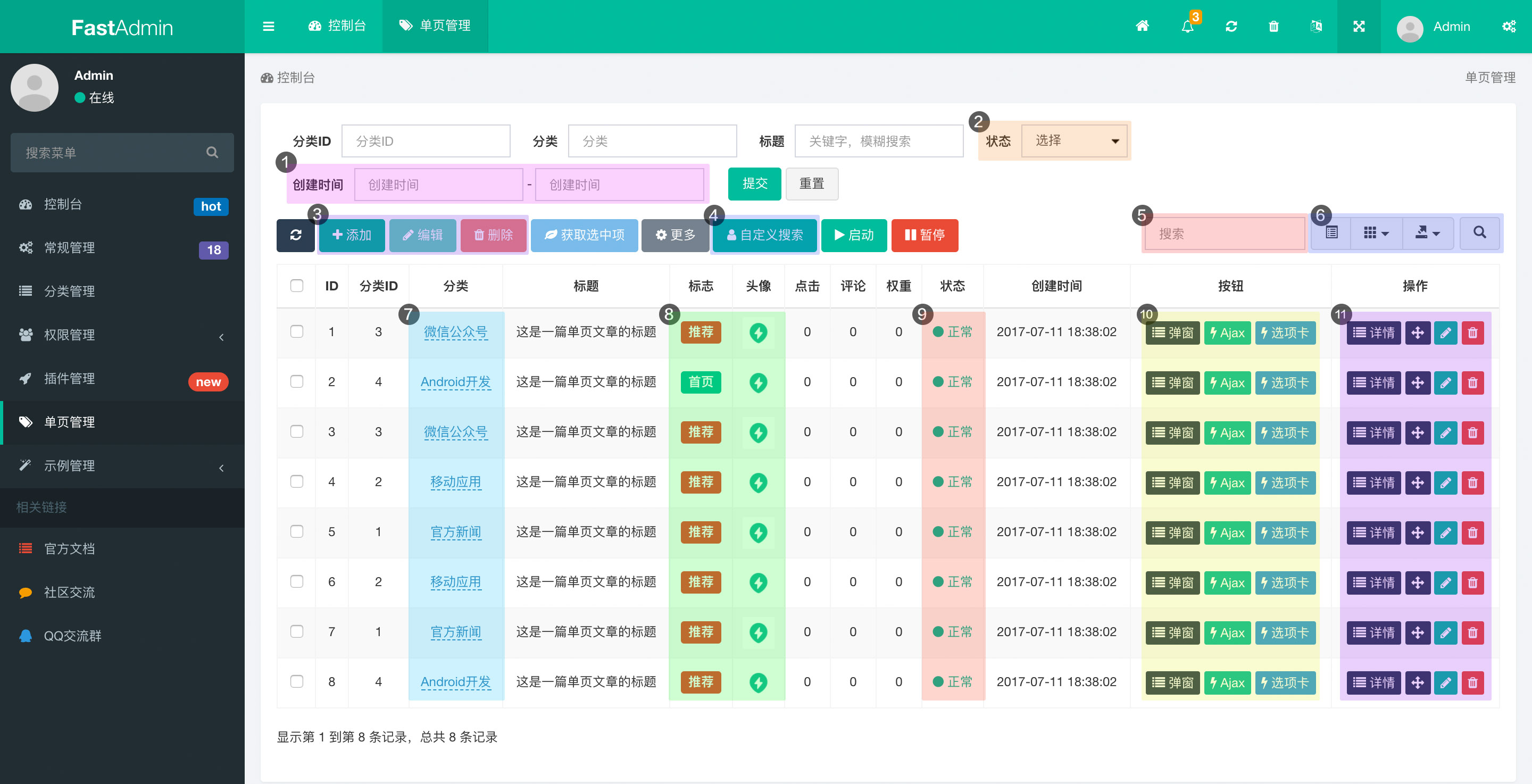The height and width of the screenshot is (784, 1532).
Task: Click the red delete icon in row 2
Action: tap(1472, 382)
